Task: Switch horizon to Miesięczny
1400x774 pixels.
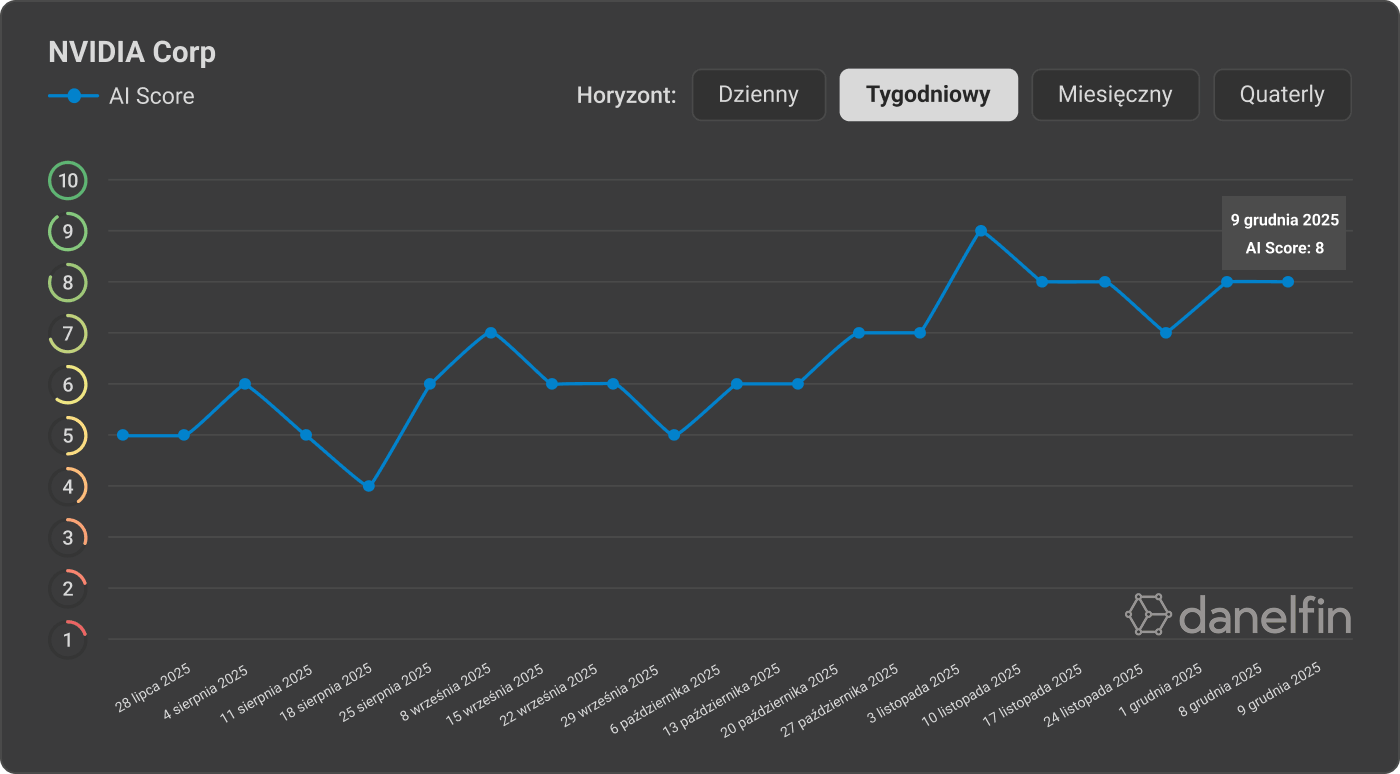Action: pyautogui.click(x=1115, y=95)
